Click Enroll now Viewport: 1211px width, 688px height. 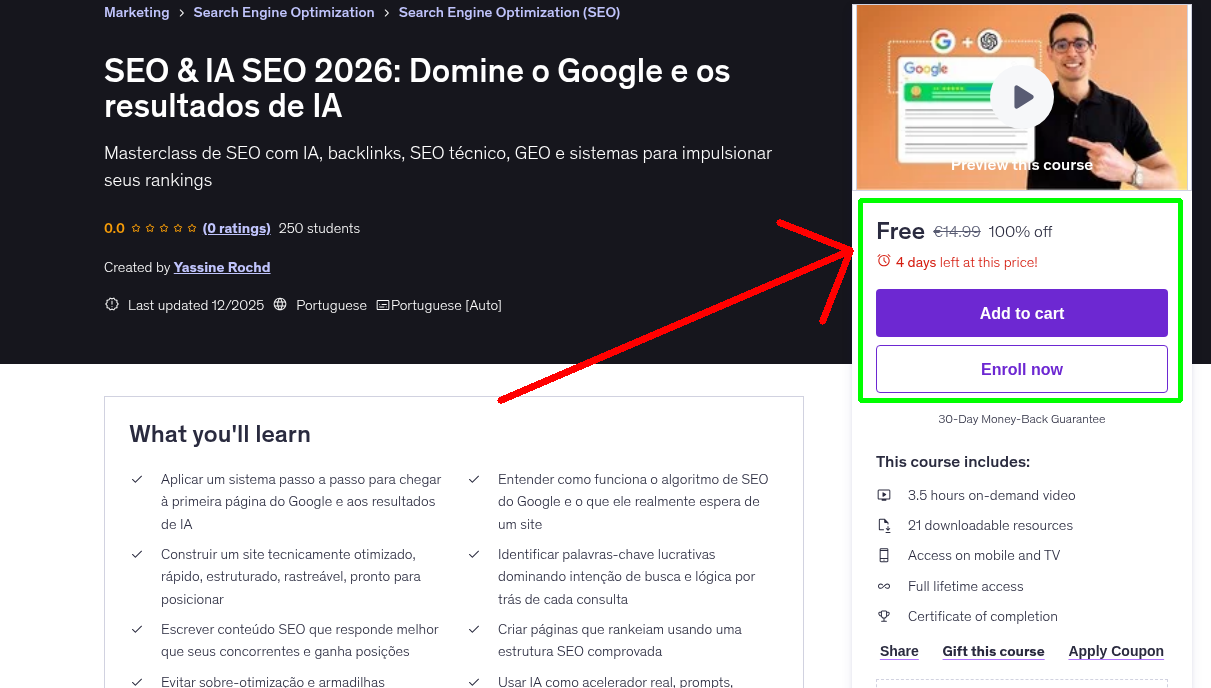coord(1021,369)
